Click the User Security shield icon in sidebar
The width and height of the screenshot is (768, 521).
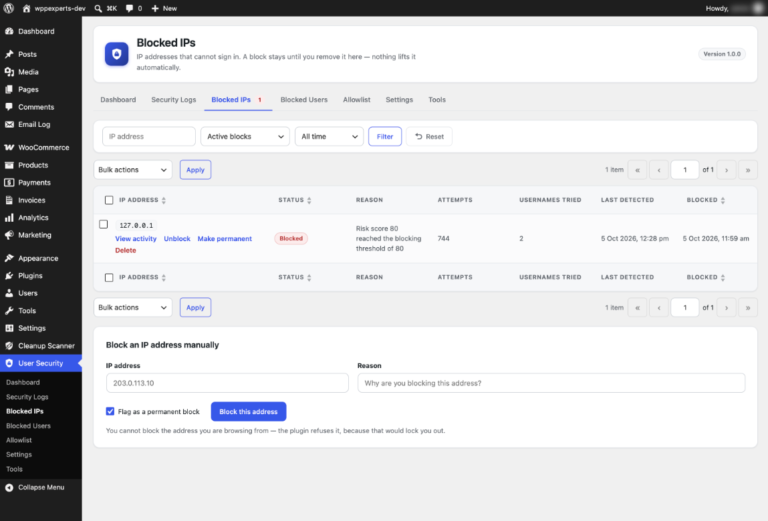point(9,363)
